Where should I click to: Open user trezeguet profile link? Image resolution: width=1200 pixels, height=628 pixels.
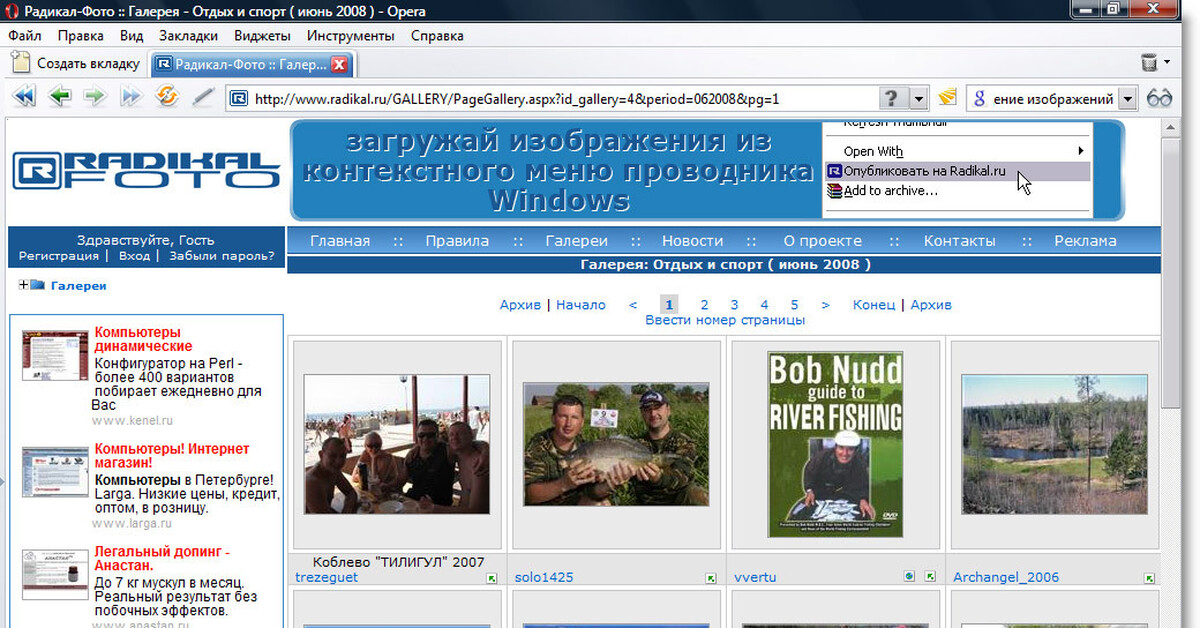click(326, 577)
